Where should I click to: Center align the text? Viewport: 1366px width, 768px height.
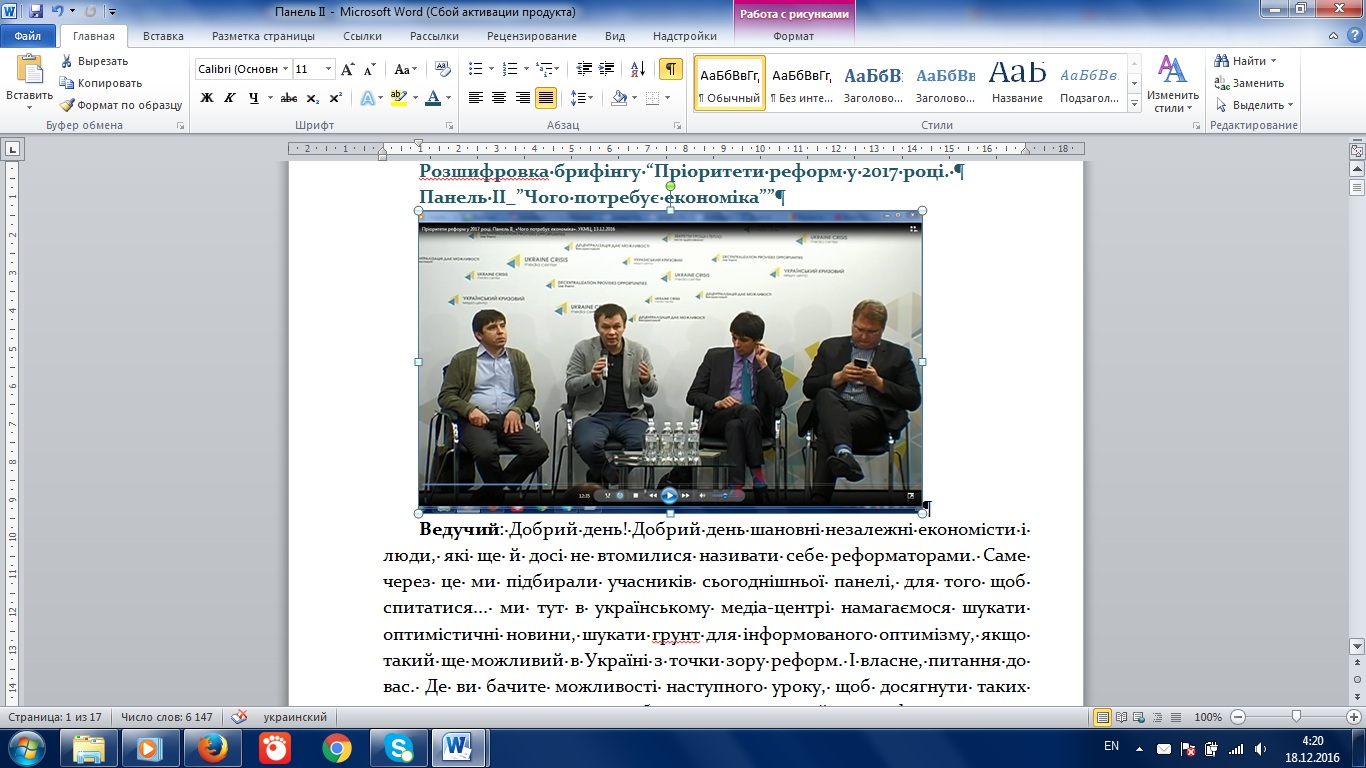point(499,98)
